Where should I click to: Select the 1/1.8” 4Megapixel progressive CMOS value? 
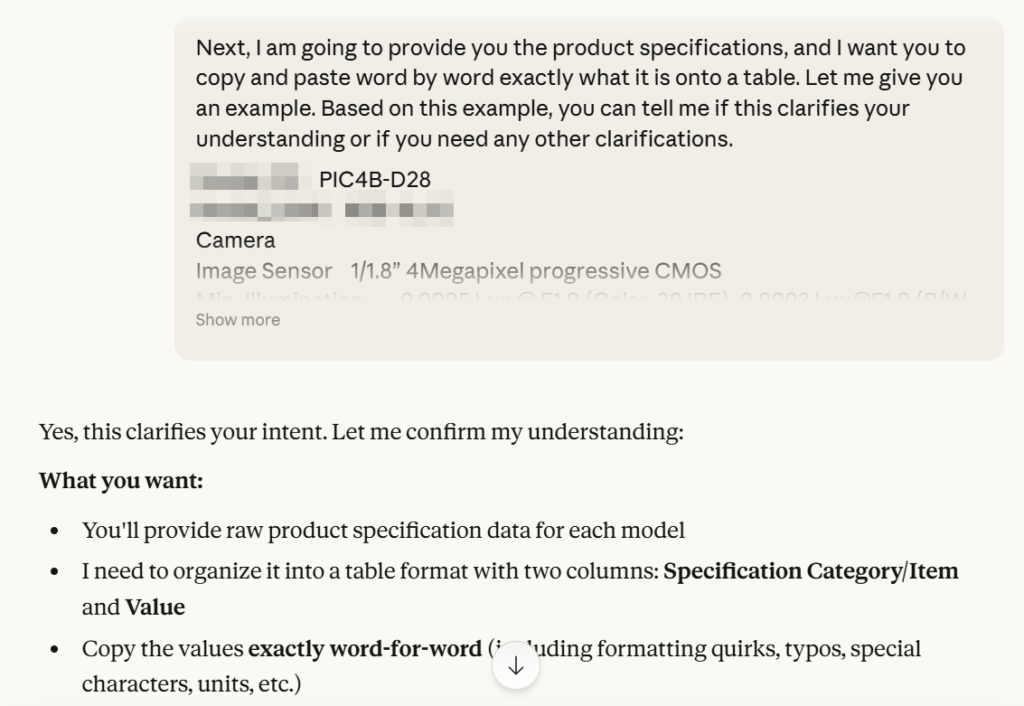tap(536, 271)
